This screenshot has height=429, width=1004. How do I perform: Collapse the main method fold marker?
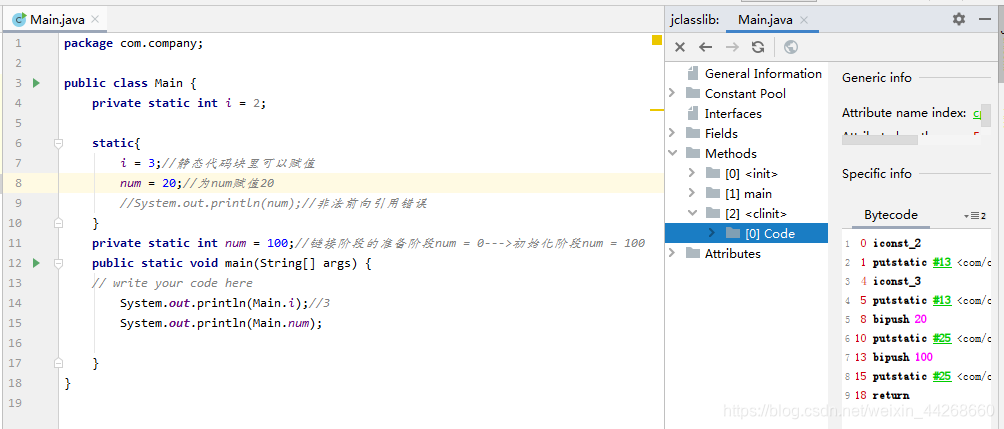pos(58,263)
